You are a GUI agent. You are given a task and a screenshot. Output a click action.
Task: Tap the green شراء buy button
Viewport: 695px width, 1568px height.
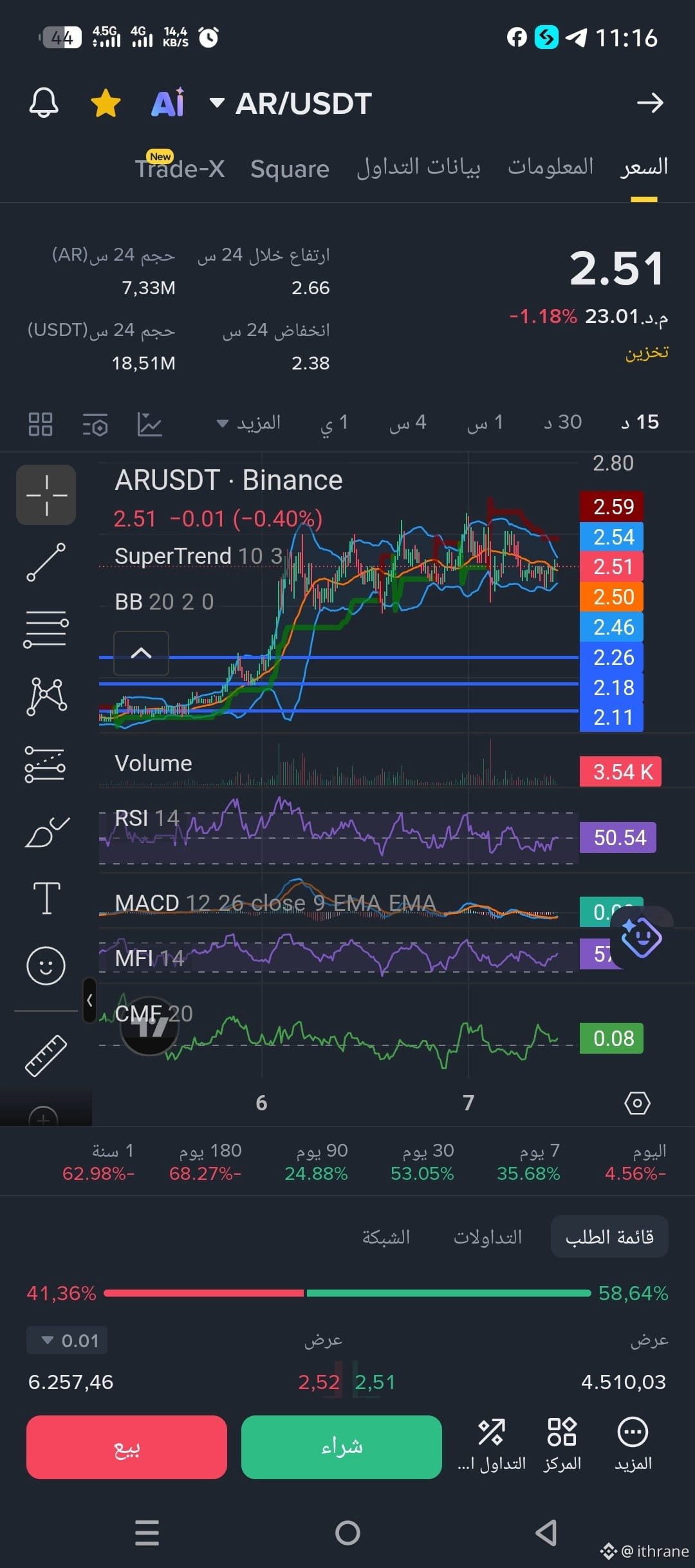(x=342, y=1447)
